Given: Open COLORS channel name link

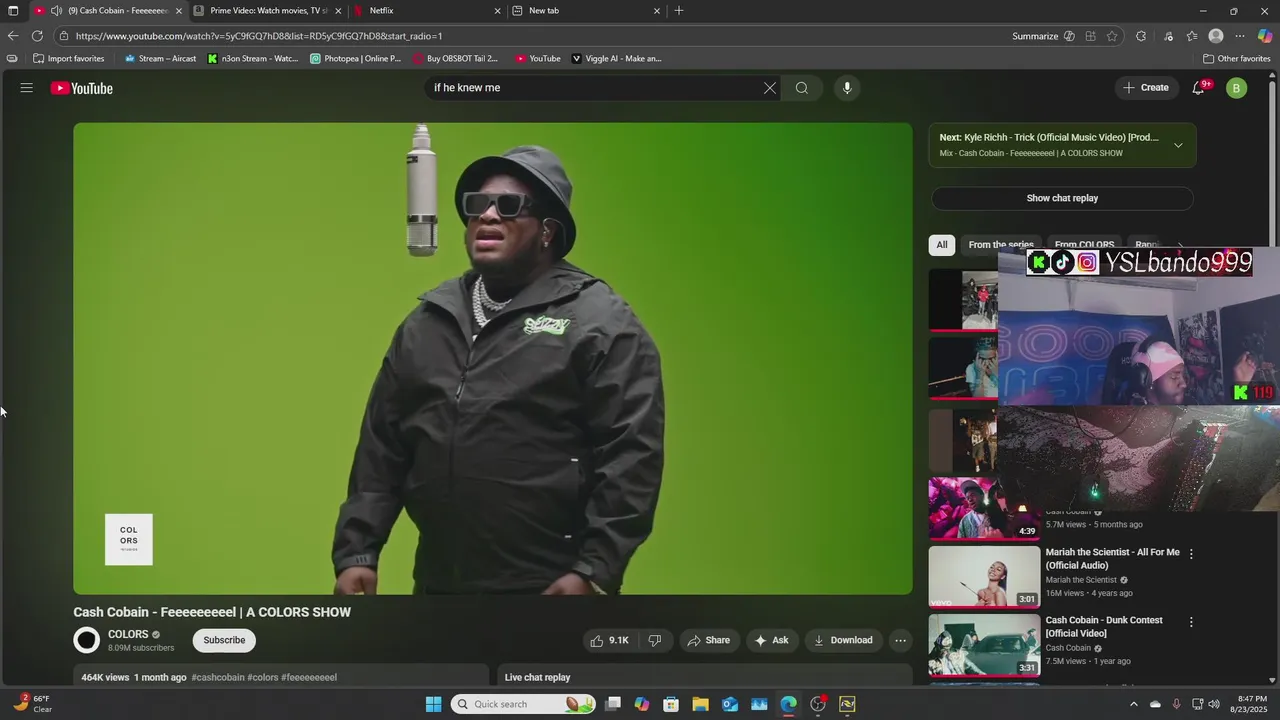Looking at the screenshot, I should click(x=128, y=634).
